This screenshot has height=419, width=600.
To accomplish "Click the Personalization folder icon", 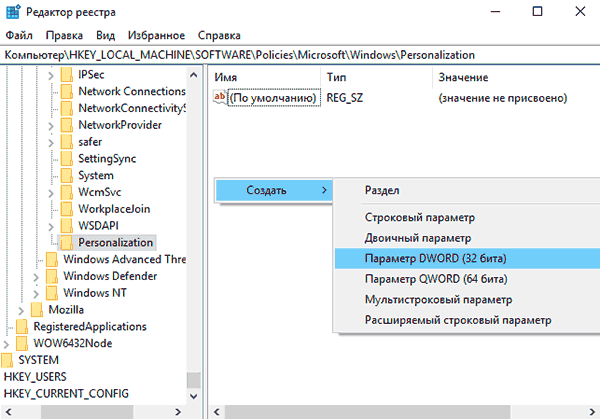I will tap(67, 243).
